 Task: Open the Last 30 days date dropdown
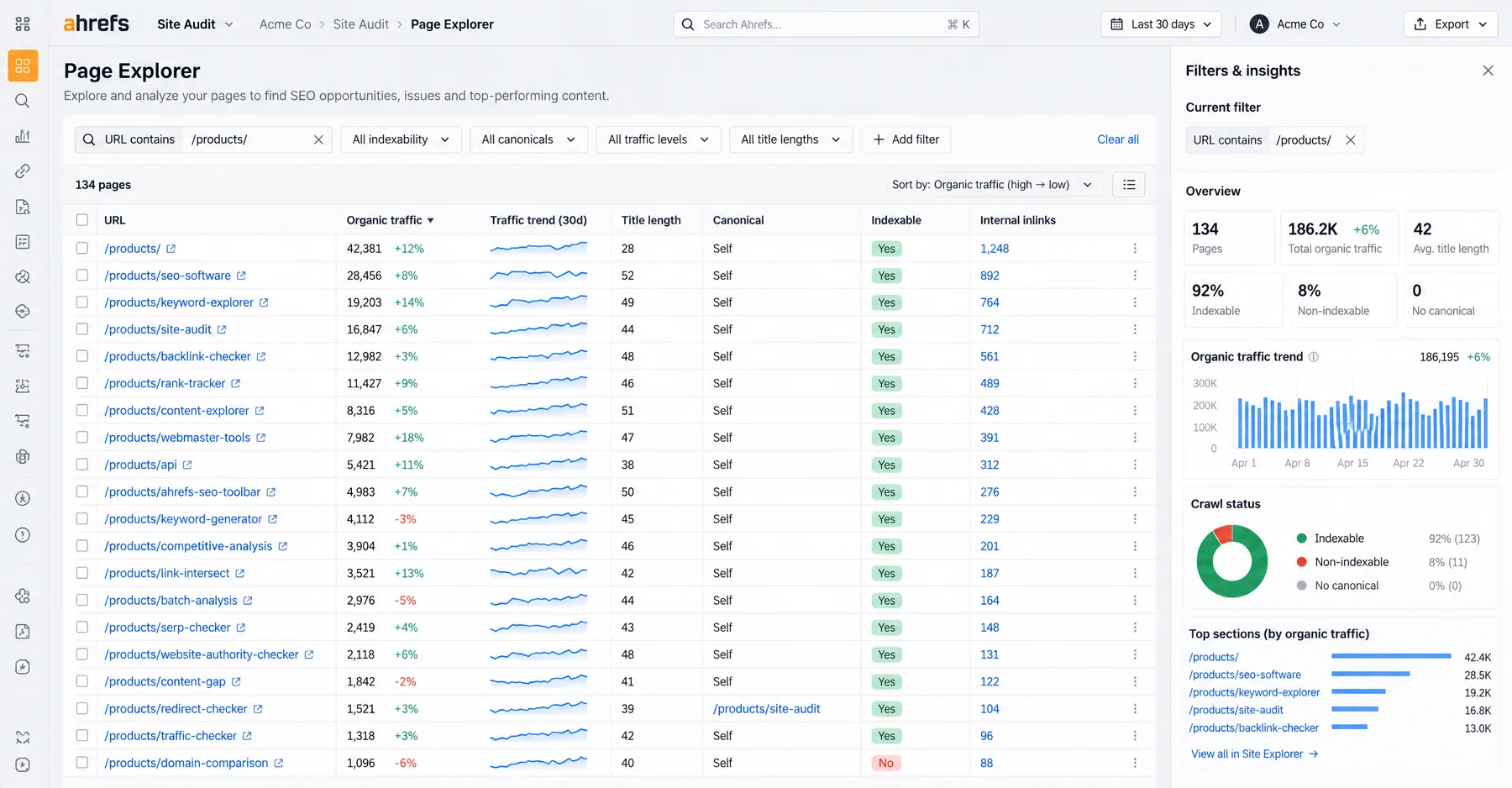(1161, 24)
